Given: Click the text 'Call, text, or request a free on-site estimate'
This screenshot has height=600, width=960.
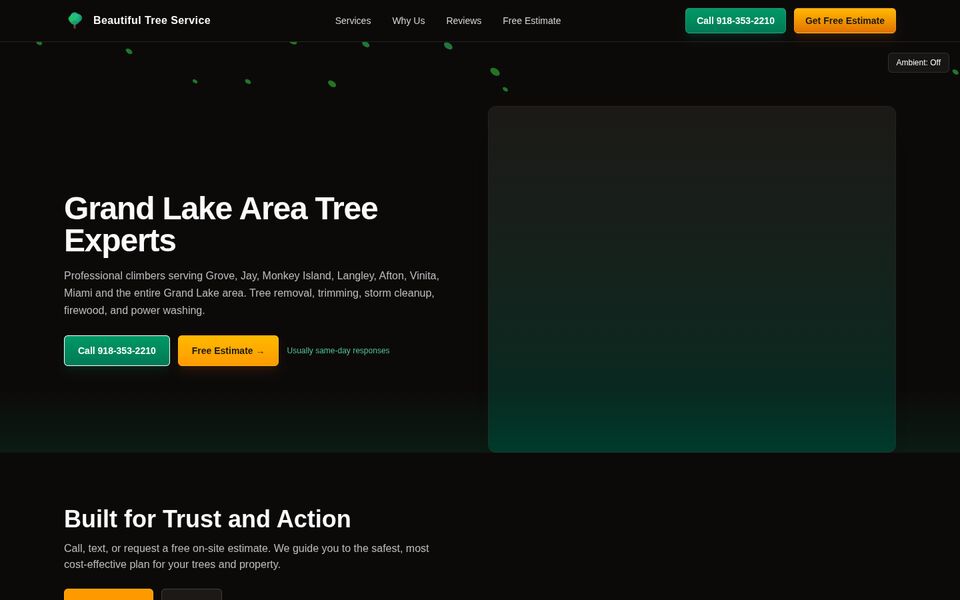Looking at the screenshot, I should 167,549.
